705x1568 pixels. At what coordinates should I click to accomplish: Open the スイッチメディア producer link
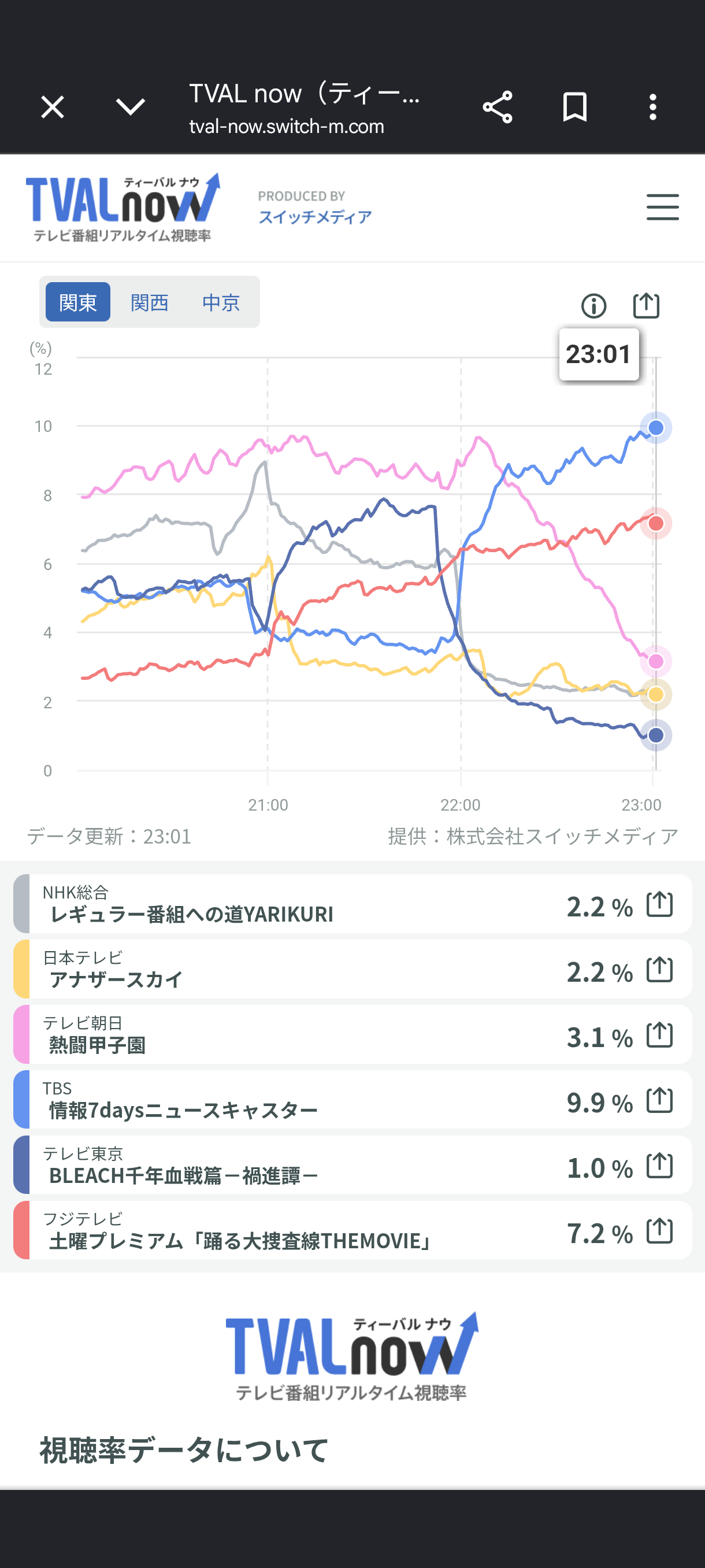coord(314,217)
